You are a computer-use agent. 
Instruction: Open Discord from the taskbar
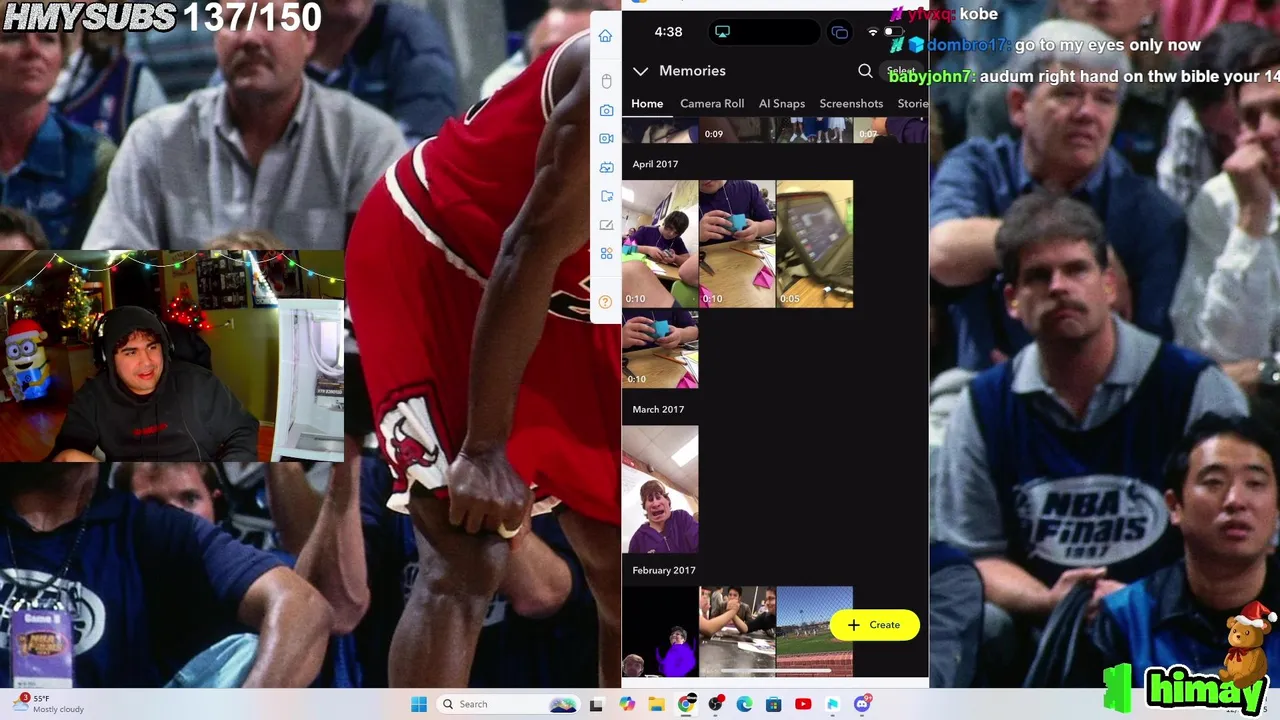point(862,704)
